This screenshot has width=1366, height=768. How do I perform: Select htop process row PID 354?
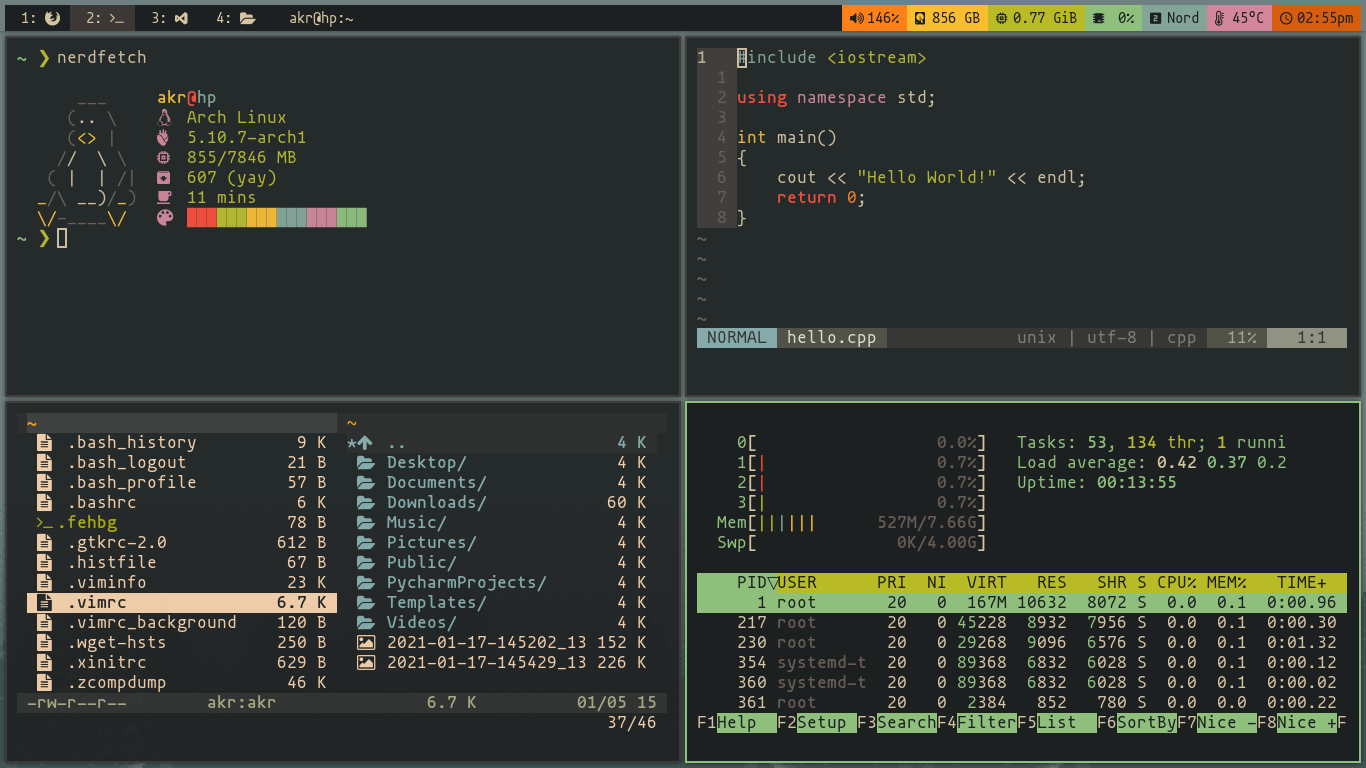1022,662
